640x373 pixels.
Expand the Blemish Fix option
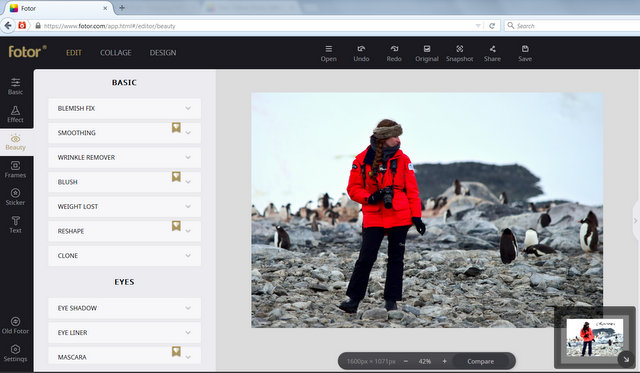click(124, 108)
